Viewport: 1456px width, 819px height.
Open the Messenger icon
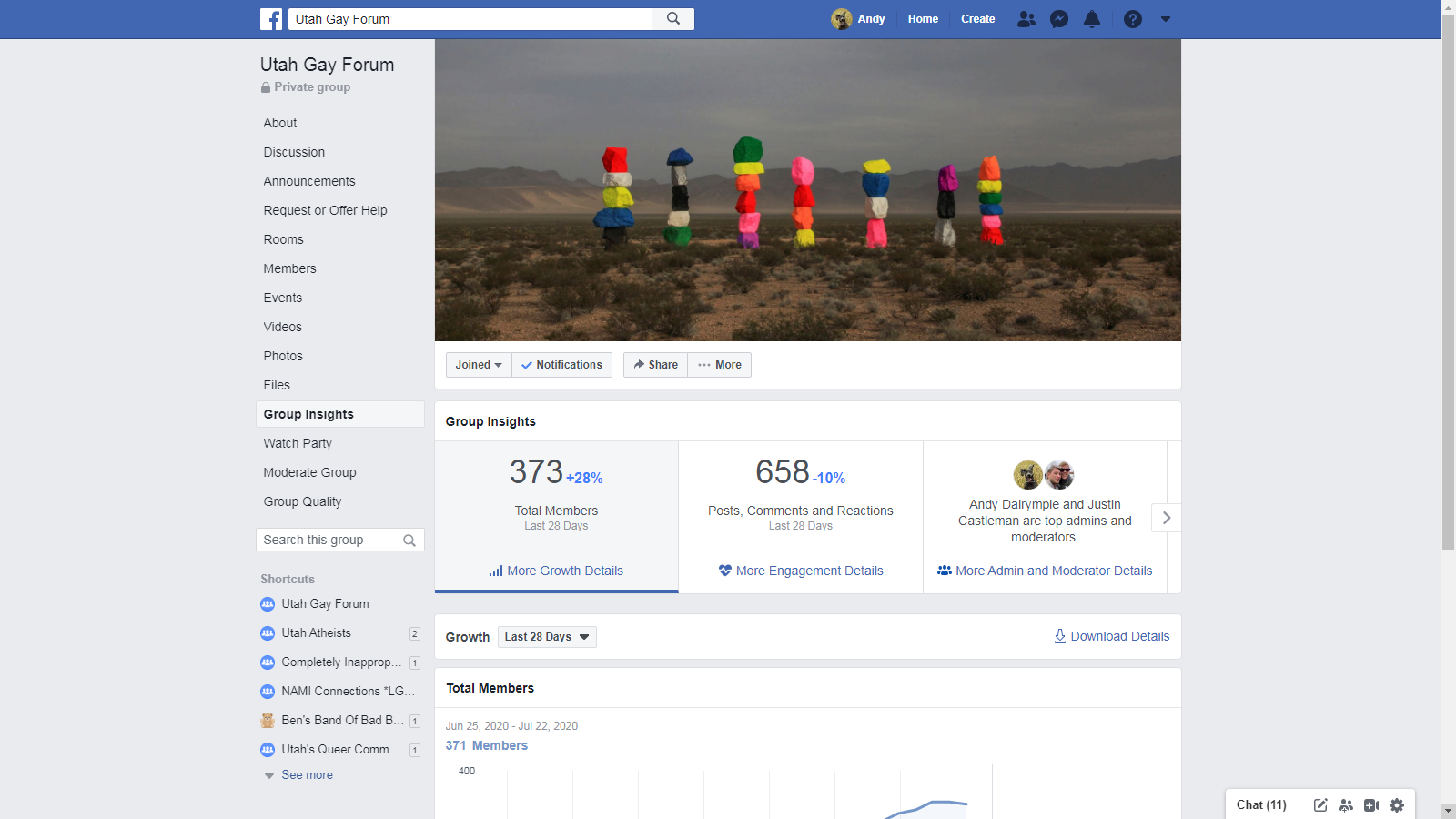point(1059,19)
